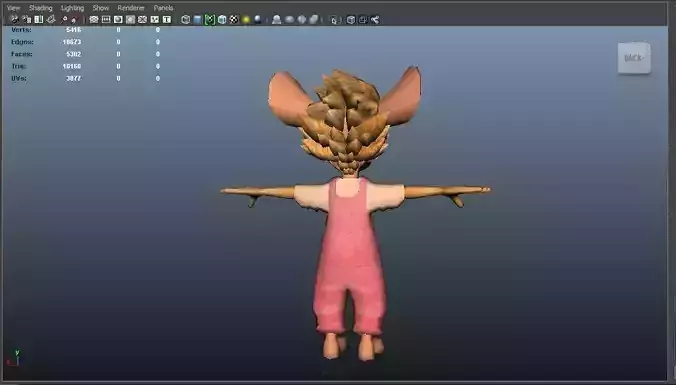Toggle the Resolution Gate display
Screen dimensions: 676x385
(x=118, y=19)
